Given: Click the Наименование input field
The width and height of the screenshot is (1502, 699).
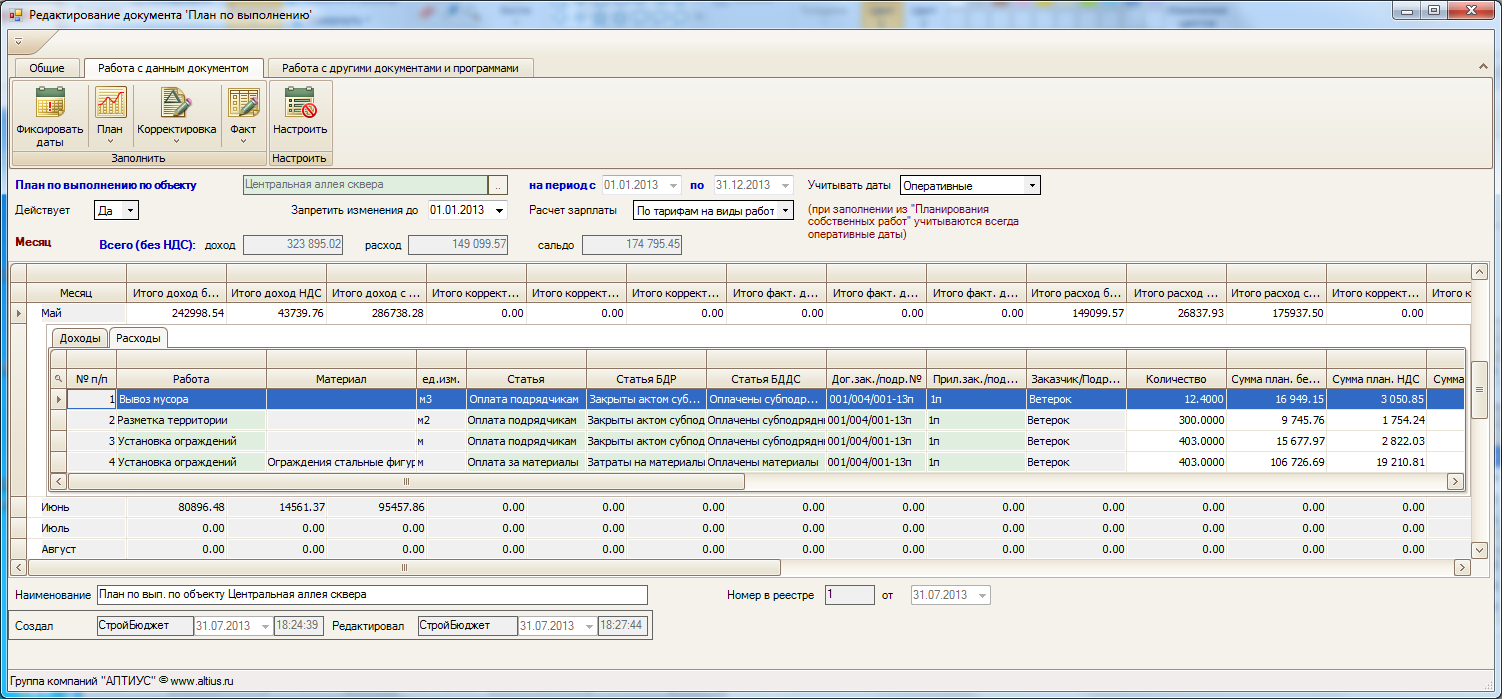Looking at the screenshot, I should tap(372, 595).
